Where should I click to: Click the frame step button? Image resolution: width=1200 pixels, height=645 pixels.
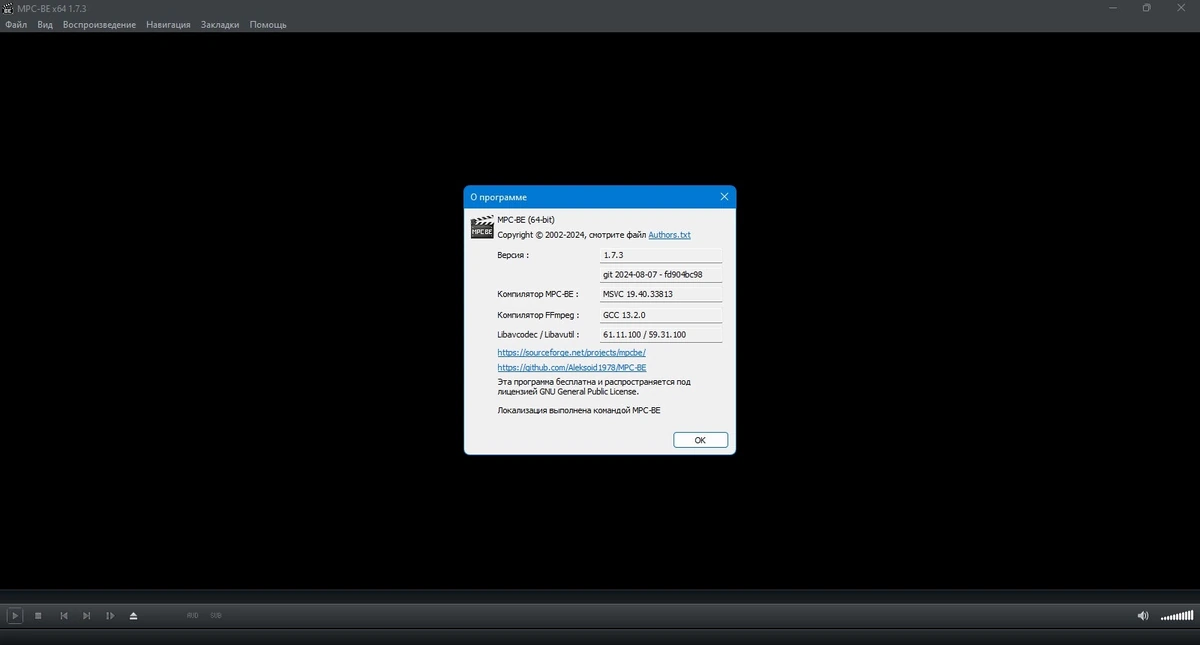[110, 616]
